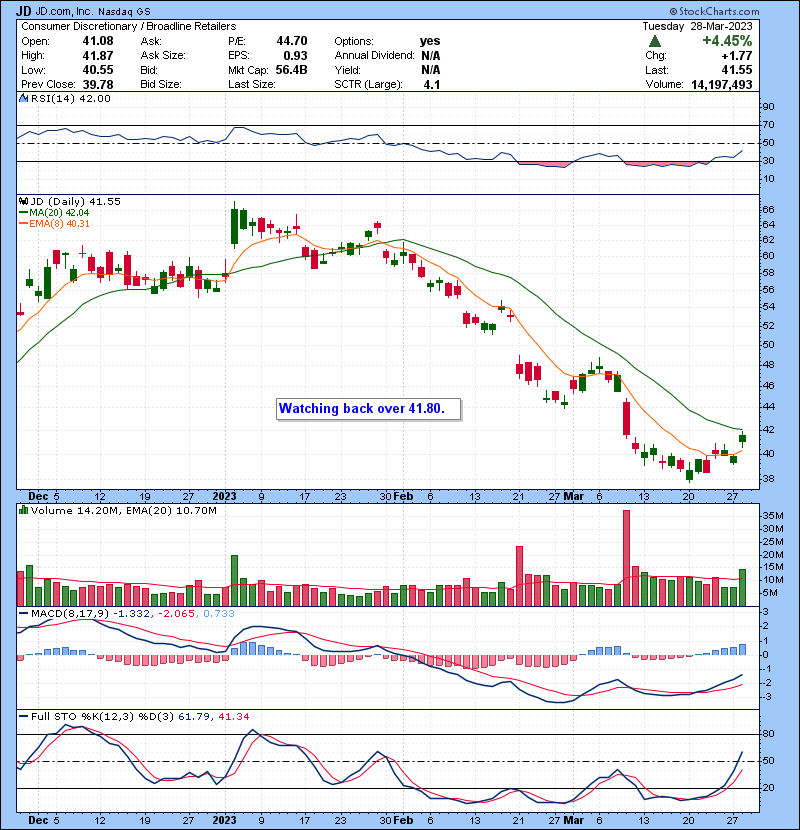
Task: Click the date 'Tuesday 28-Mar-2023'
Action: coord(697,26)
